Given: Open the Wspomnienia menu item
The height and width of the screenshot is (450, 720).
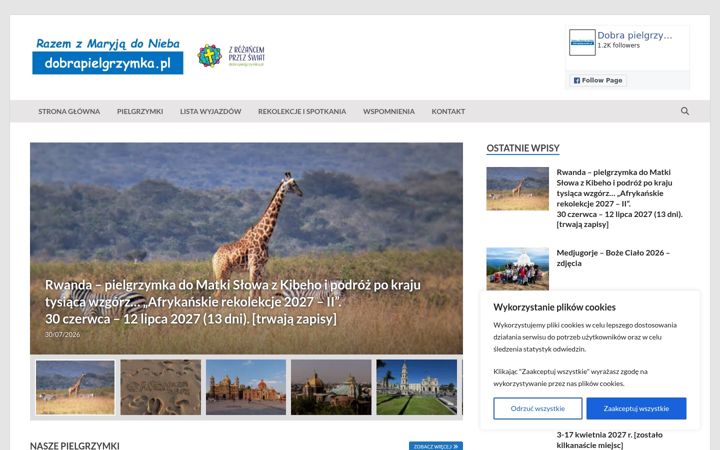Looking at the screenshot, I should [x=388, y=111].
